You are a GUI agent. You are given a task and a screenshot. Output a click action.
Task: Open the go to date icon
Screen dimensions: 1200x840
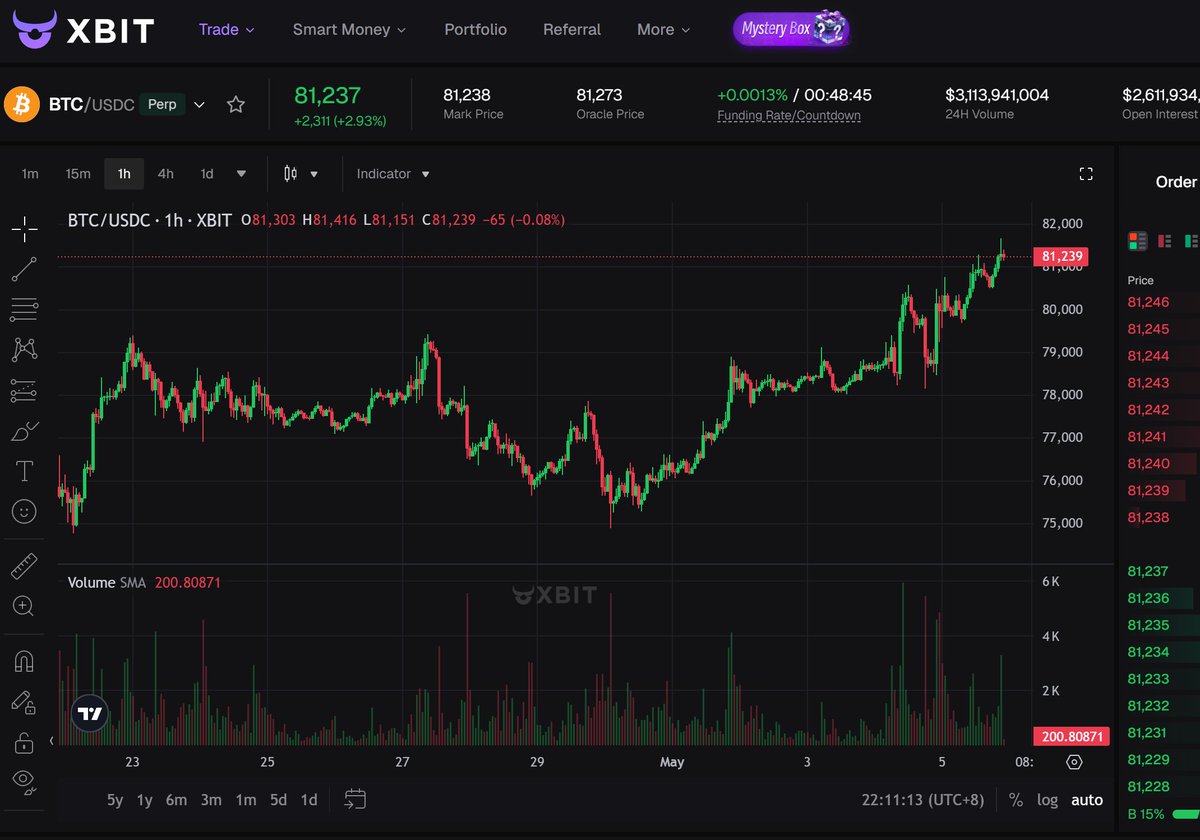click(355, 799)
